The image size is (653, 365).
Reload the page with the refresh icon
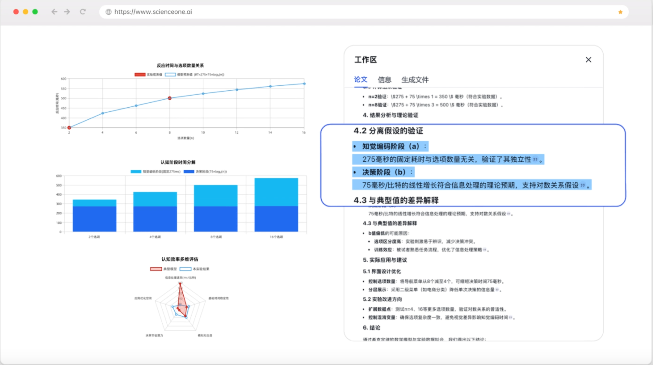click(x=82, y=12)
